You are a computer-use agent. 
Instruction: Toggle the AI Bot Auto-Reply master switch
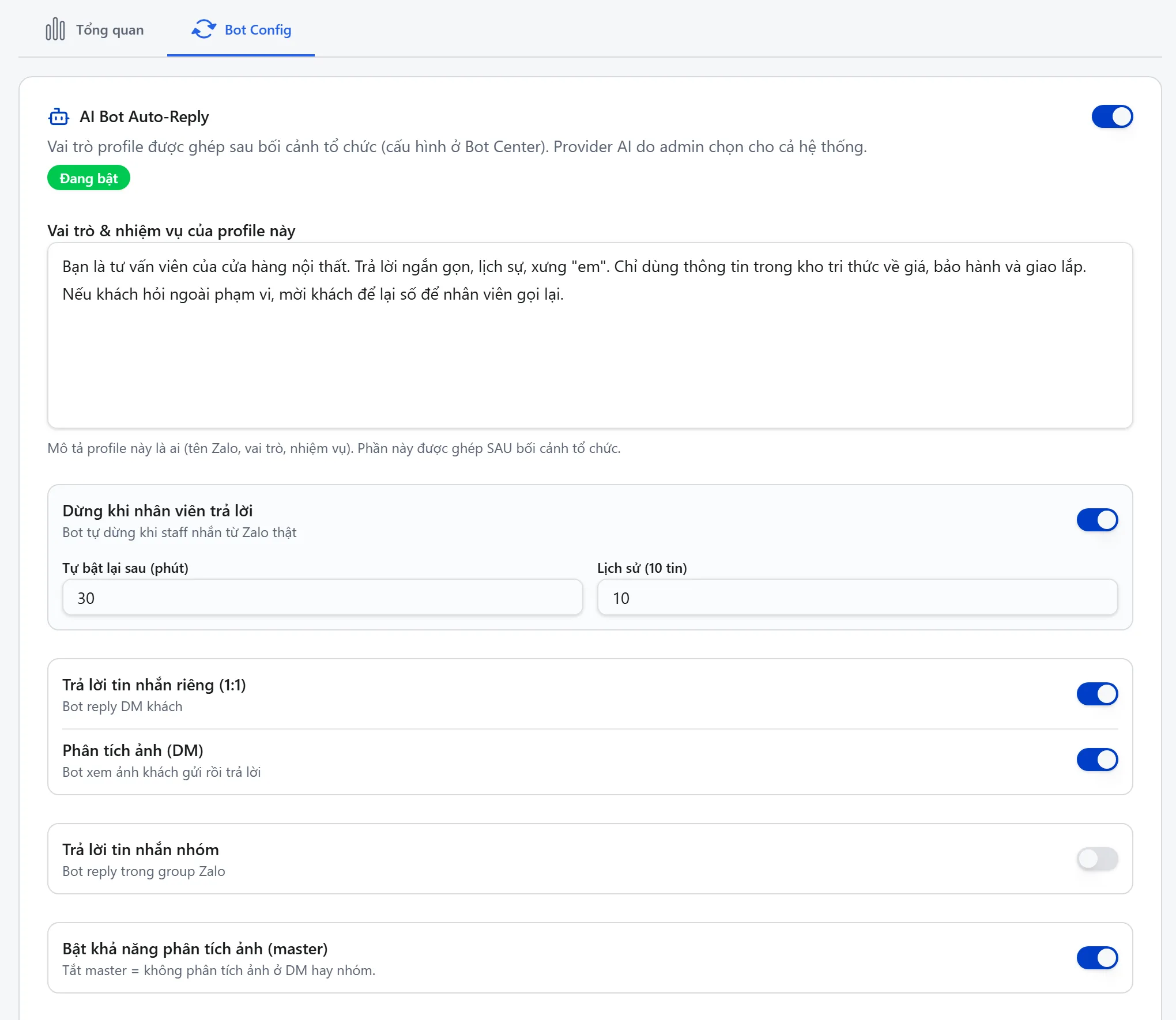[1112, 117]
